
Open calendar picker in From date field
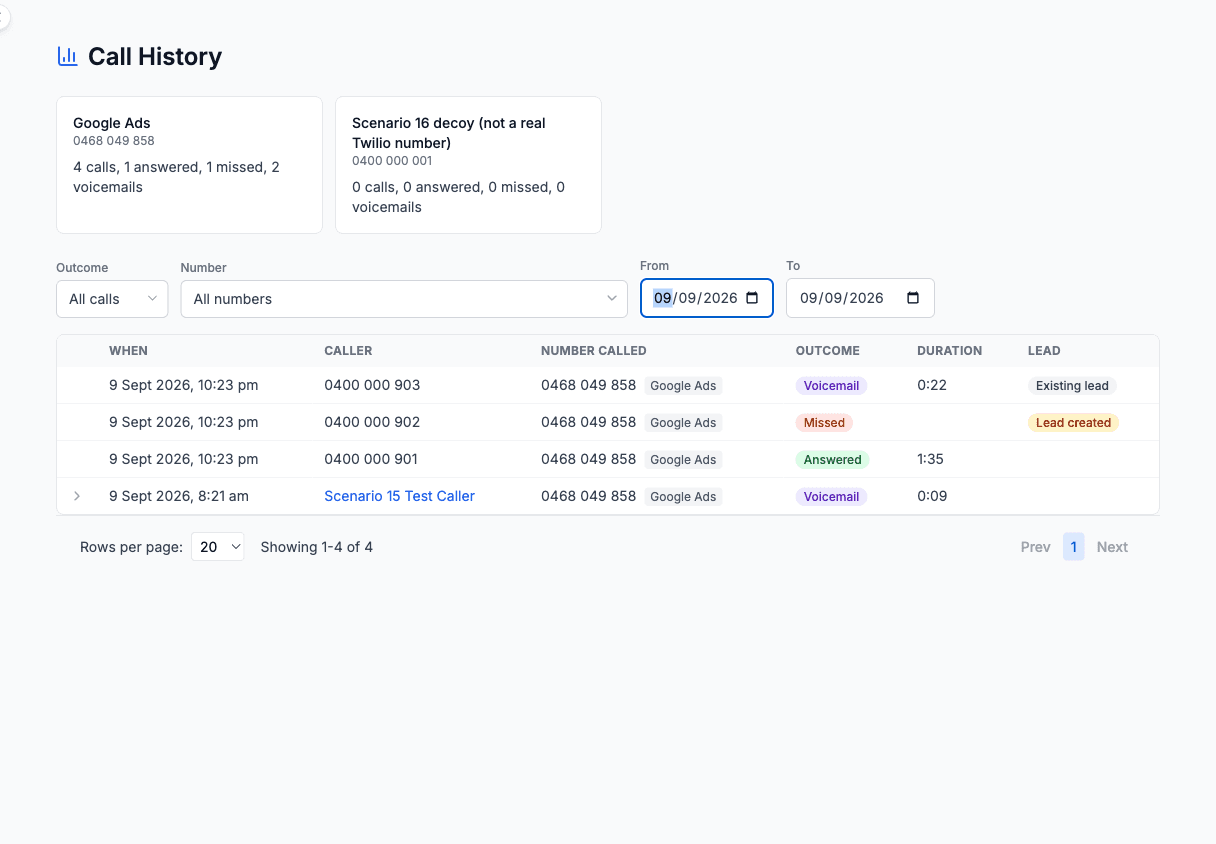pyautogui.click(x=753, y=298)
